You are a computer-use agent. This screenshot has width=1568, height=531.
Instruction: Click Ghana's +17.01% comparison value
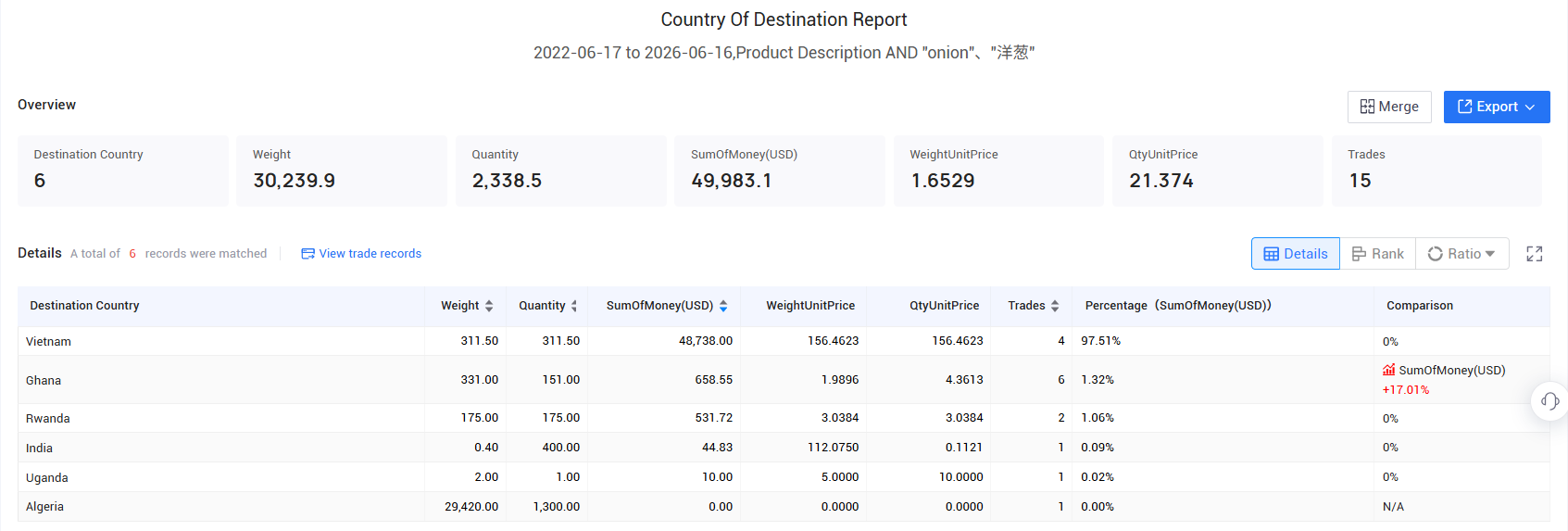pos(1406,390)
